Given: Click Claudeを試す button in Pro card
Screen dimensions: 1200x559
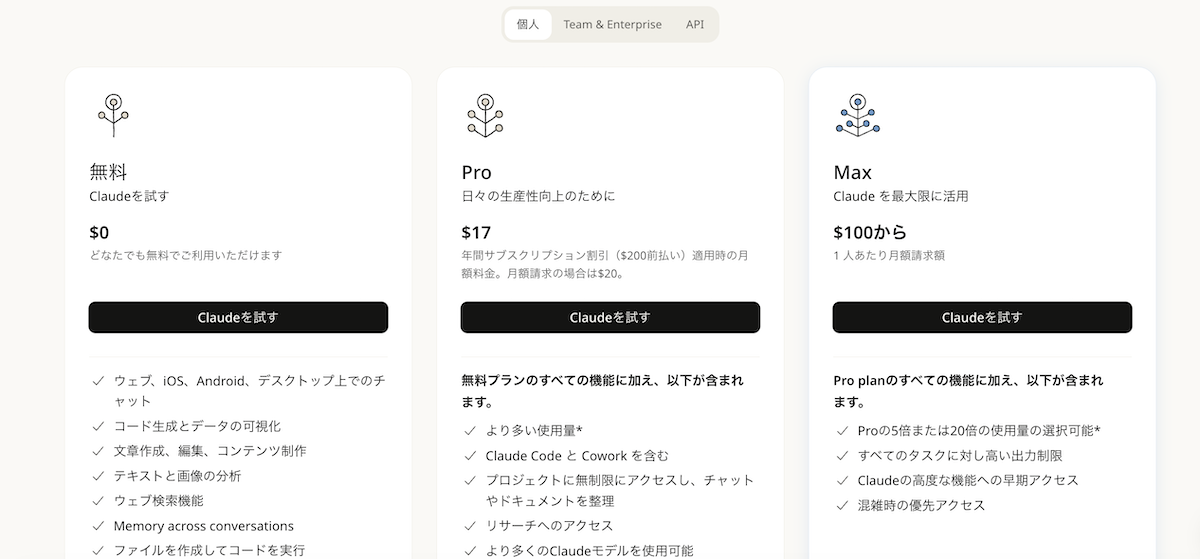Looking at the screenshot, I should click(x=610, y=317).
